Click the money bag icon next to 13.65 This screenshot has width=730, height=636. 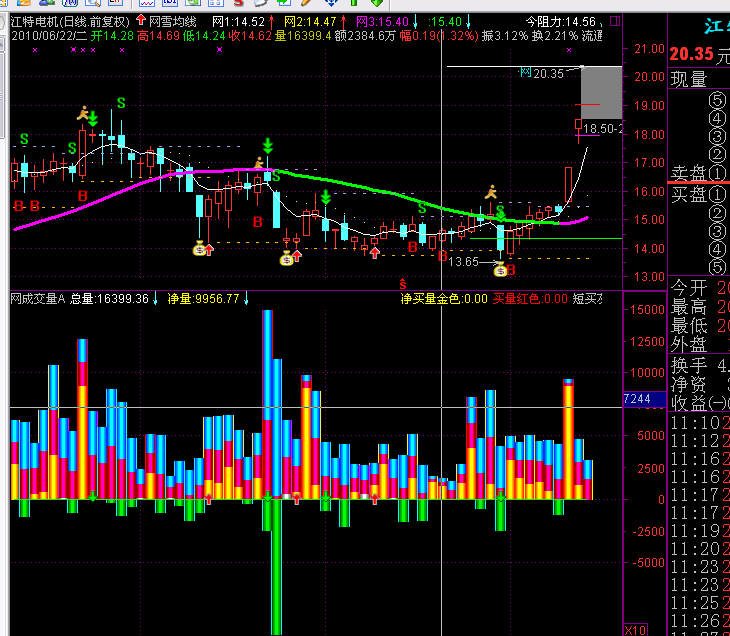tap(500, 269)
